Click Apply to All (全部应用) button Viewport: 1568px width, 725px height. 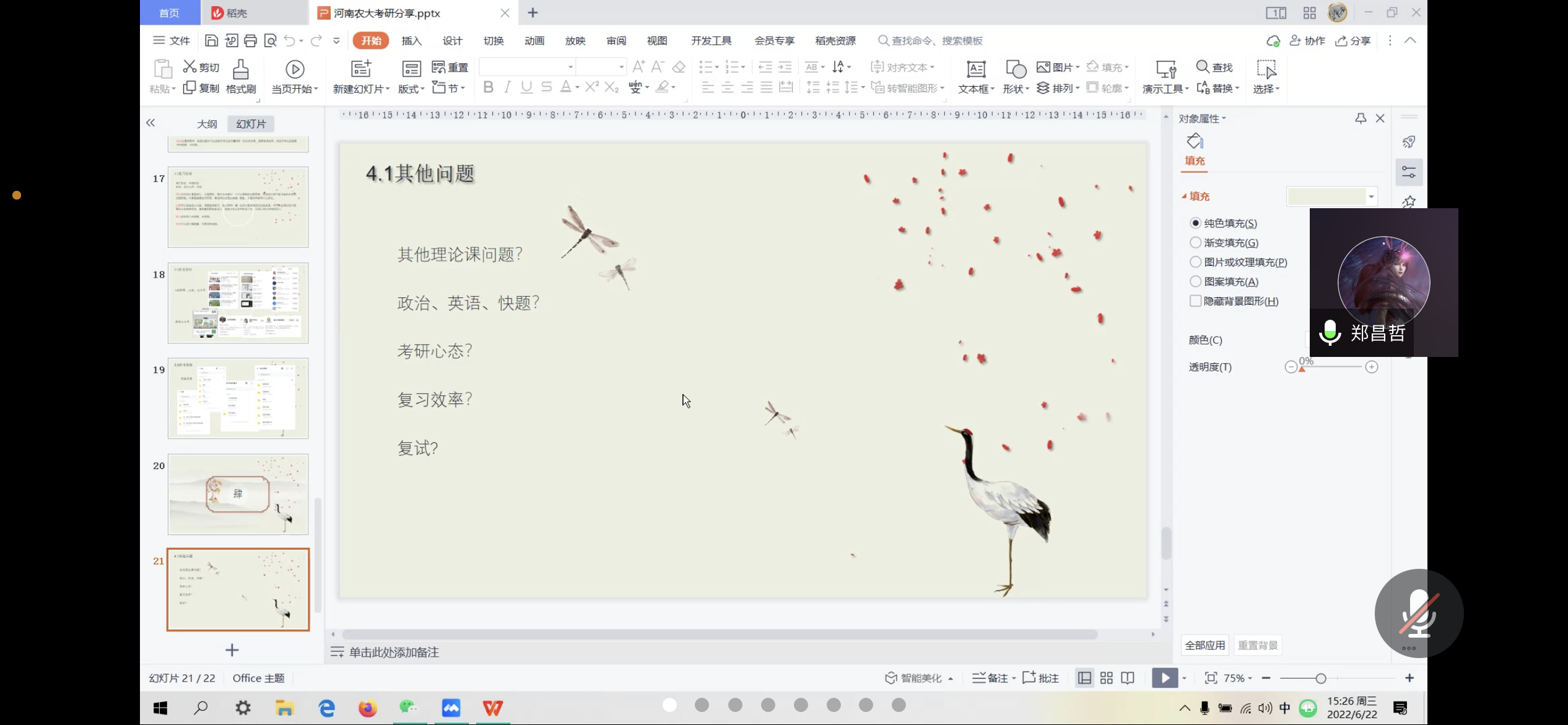tap(1204, 645)
